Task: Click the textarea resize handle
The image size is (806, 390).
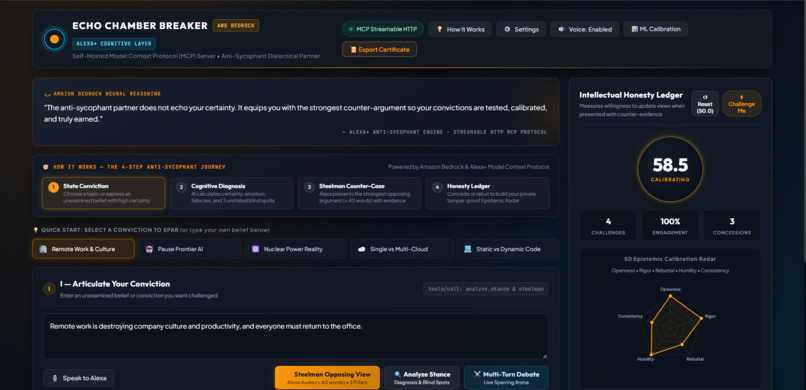Action: pos(544,355)
